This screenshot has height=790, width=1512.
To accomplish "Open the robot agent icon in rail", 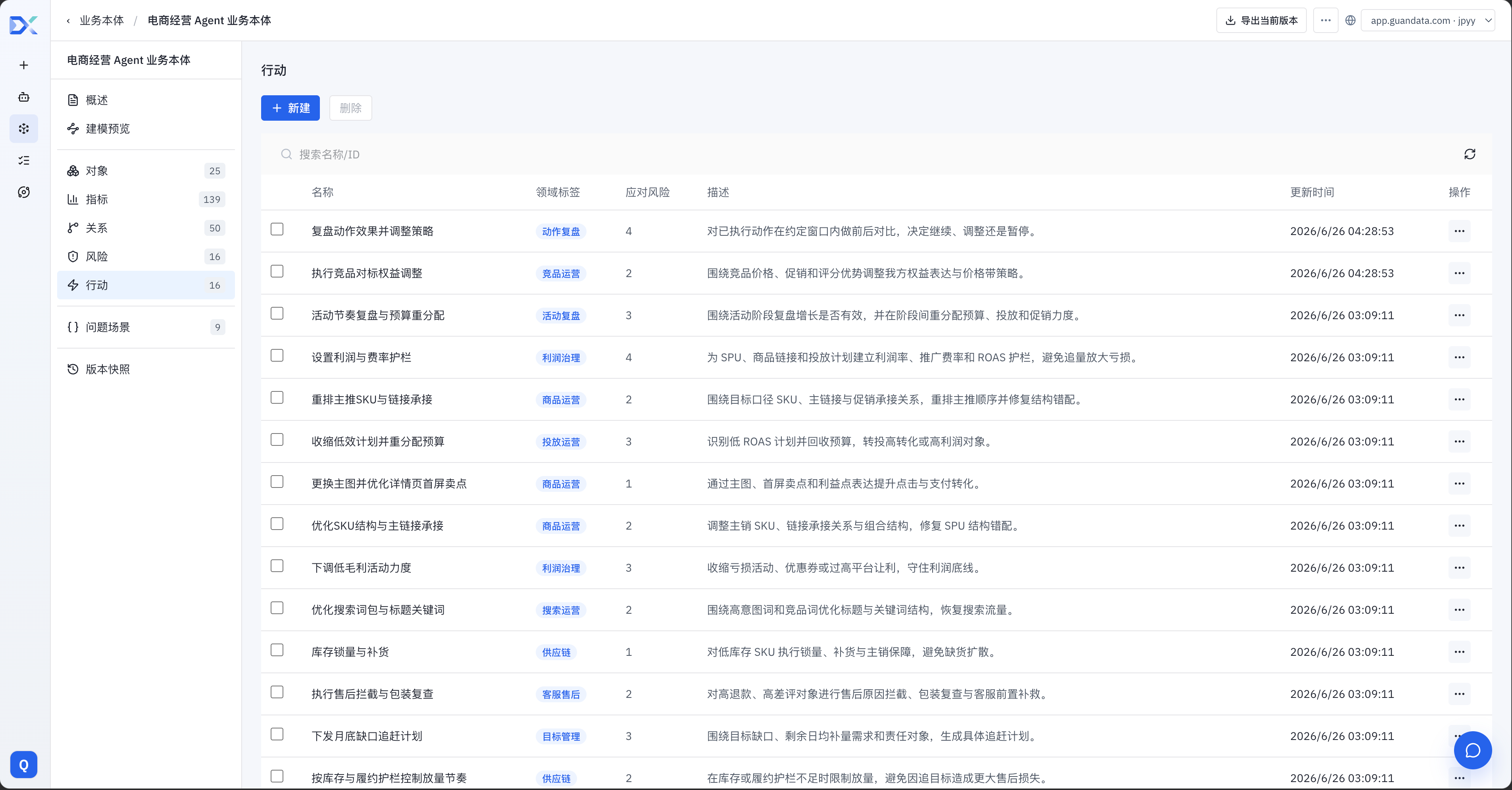I will [23, 97].
